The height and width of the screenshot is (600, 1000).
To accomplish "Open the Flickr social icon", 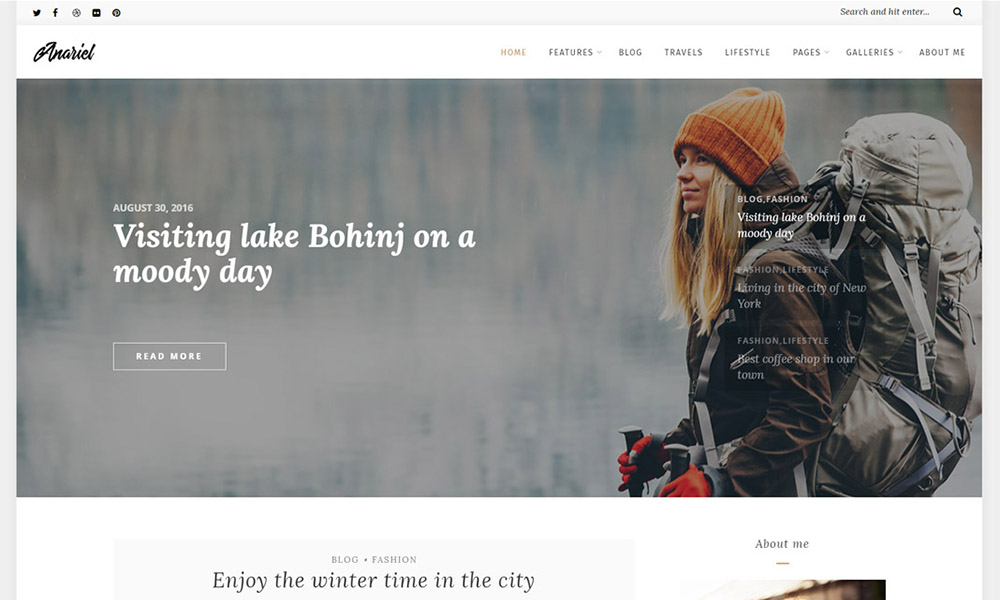I will (x=96, y=13).
